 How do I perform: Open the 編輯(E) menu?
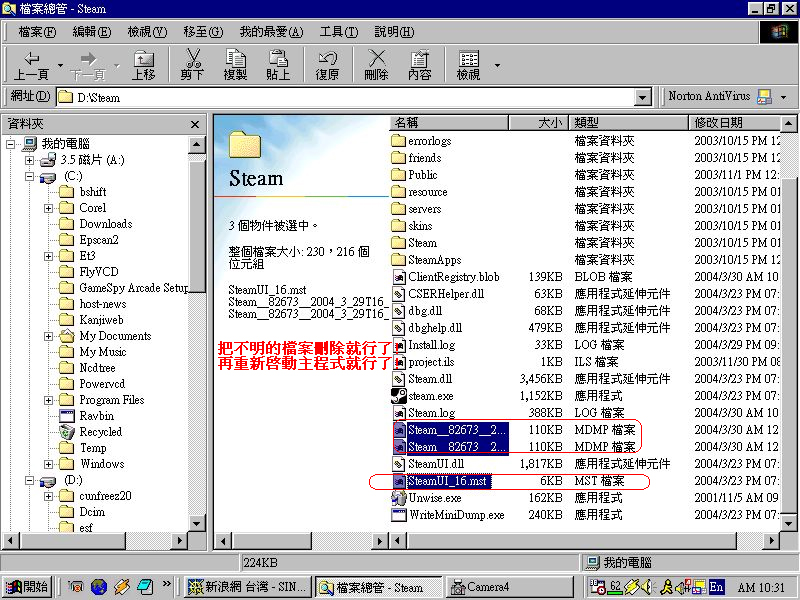point(92,32)
